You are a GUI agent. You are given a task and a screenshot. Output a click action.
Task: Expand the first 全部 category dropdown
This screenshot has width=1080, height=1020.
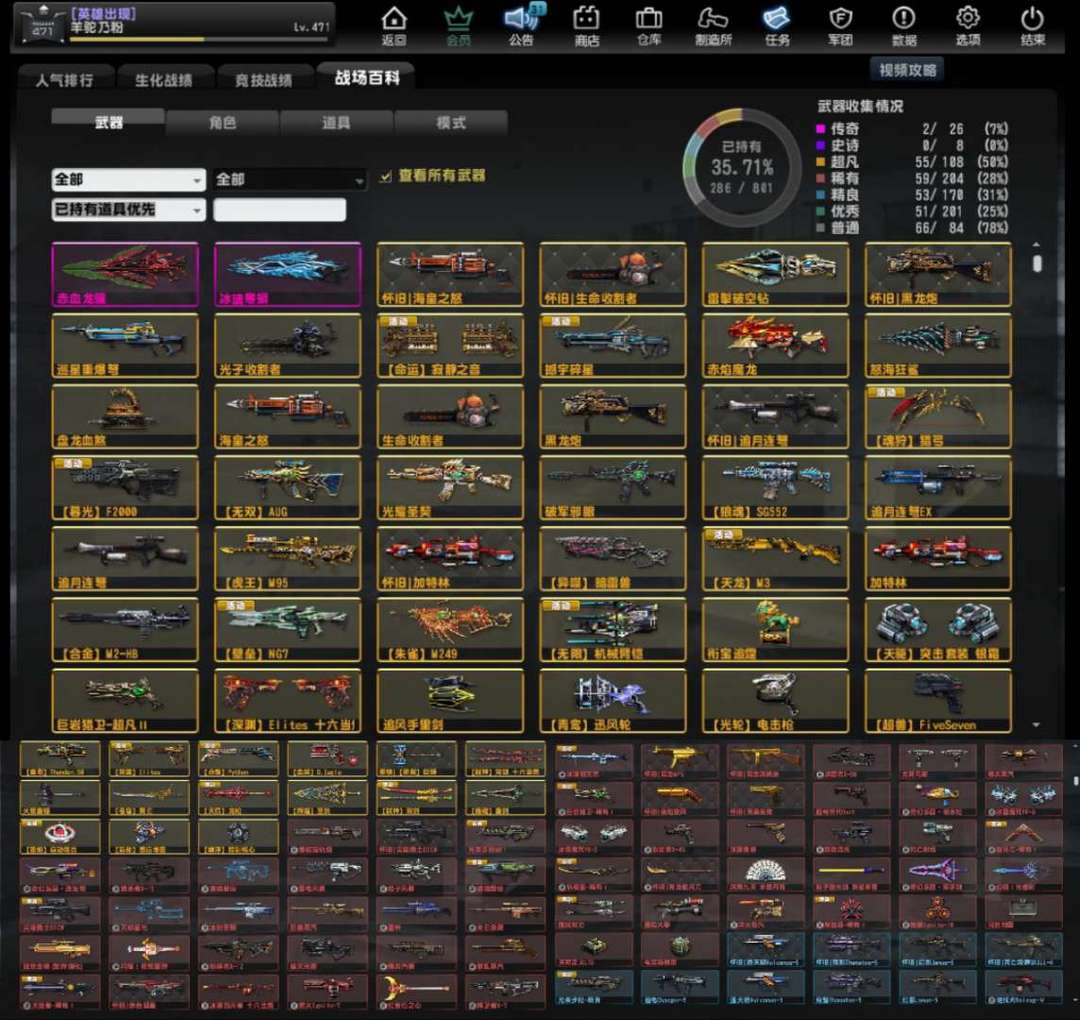(128, 180)
